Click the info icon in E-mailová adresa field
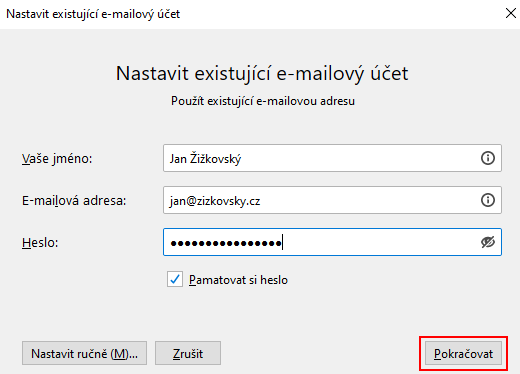This screenshot has width=520, height=374. [x=488, y=200]
